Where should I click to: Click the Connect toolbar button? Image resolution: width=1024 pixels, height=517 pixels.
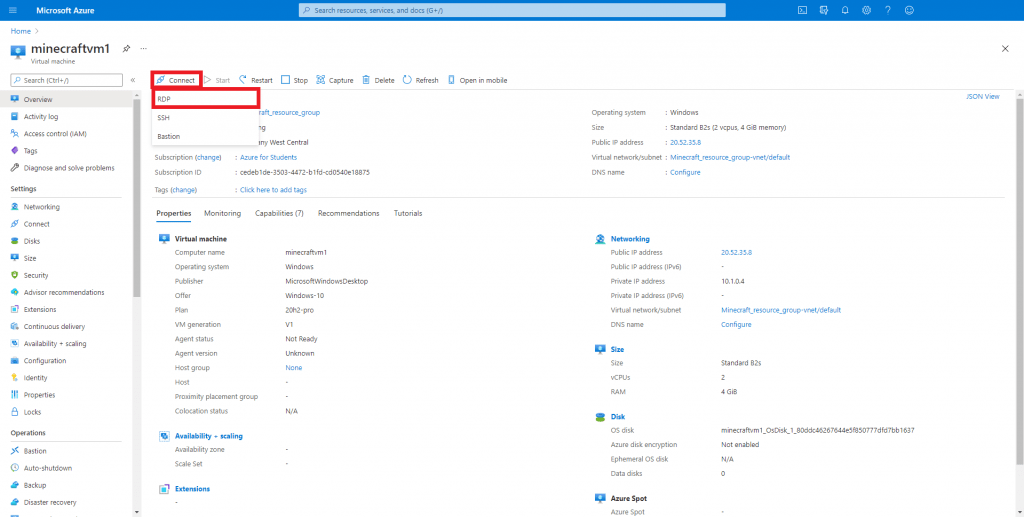pyautogui.click(x=176, y=80)
